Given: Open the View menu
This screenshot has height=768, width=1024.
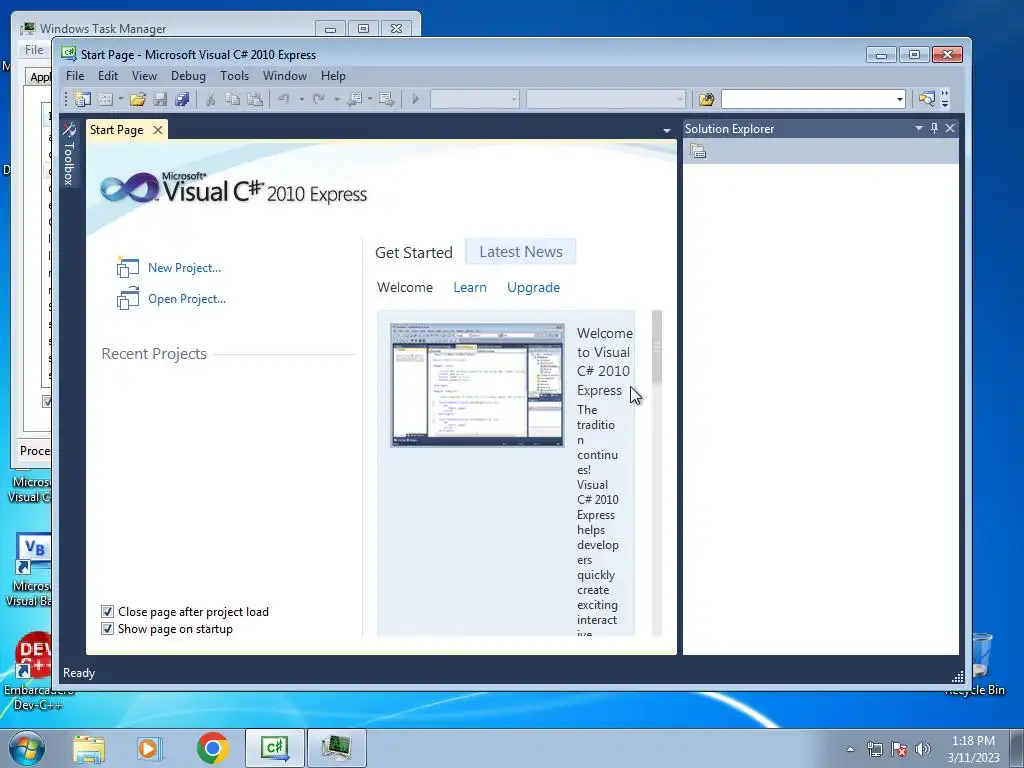Looking at the screenshot, I should 144,76.
